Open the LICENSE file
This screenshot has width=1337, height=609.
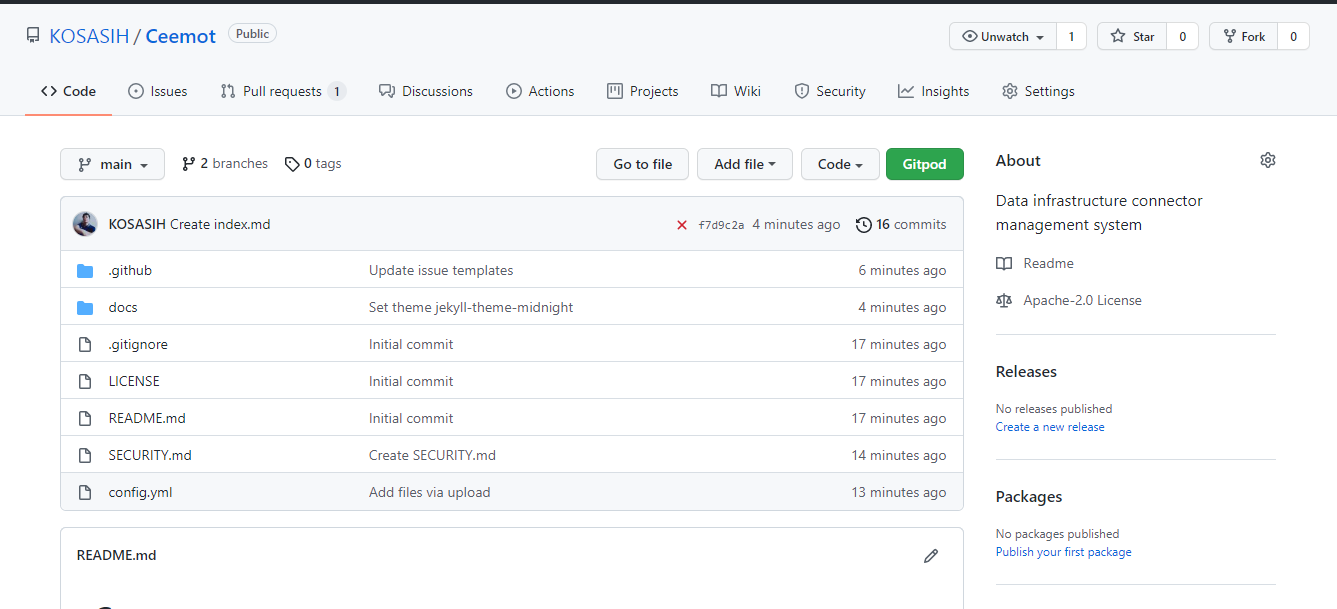[134, 381]
